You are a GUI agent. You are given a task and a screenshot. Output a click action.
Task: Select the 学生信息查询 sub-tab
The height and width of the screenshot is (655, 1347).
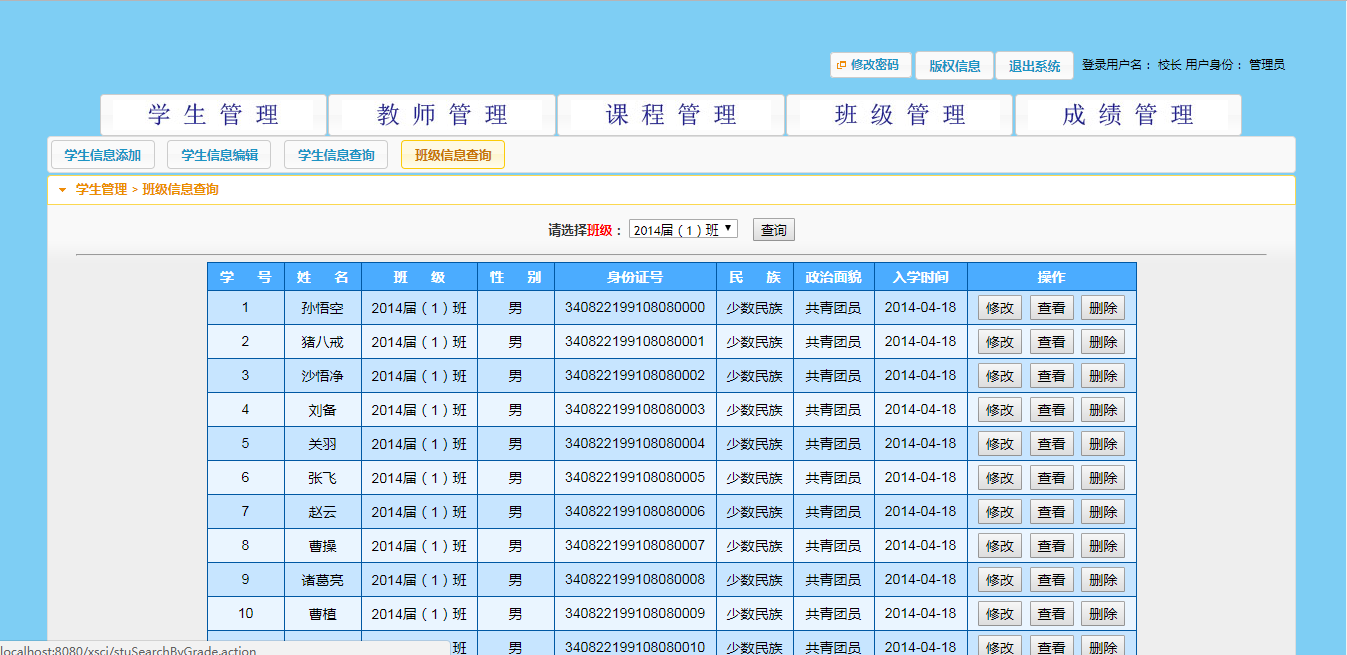[336, 155]
